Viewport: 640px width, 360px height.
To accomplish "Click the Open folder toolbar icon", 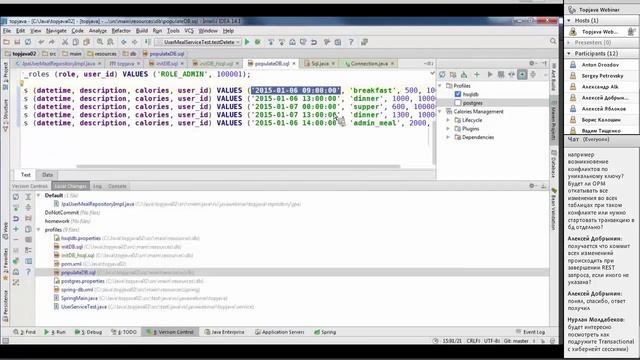I will coord(7,42).
